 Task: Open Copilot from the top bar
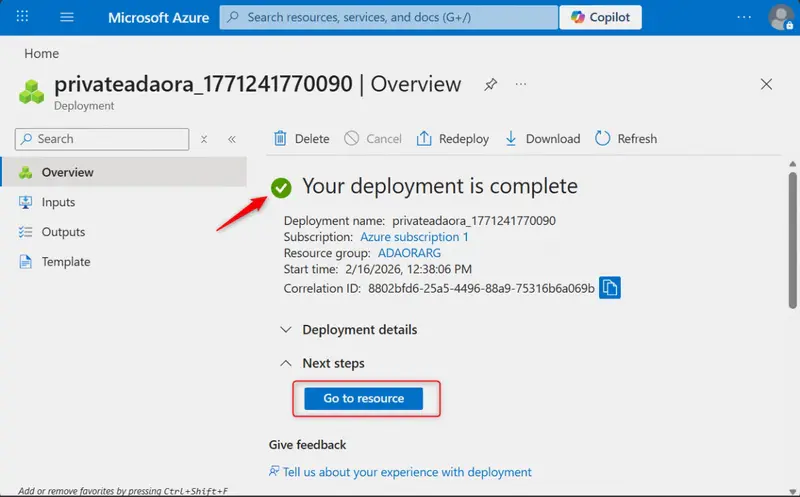click(601, 17)
